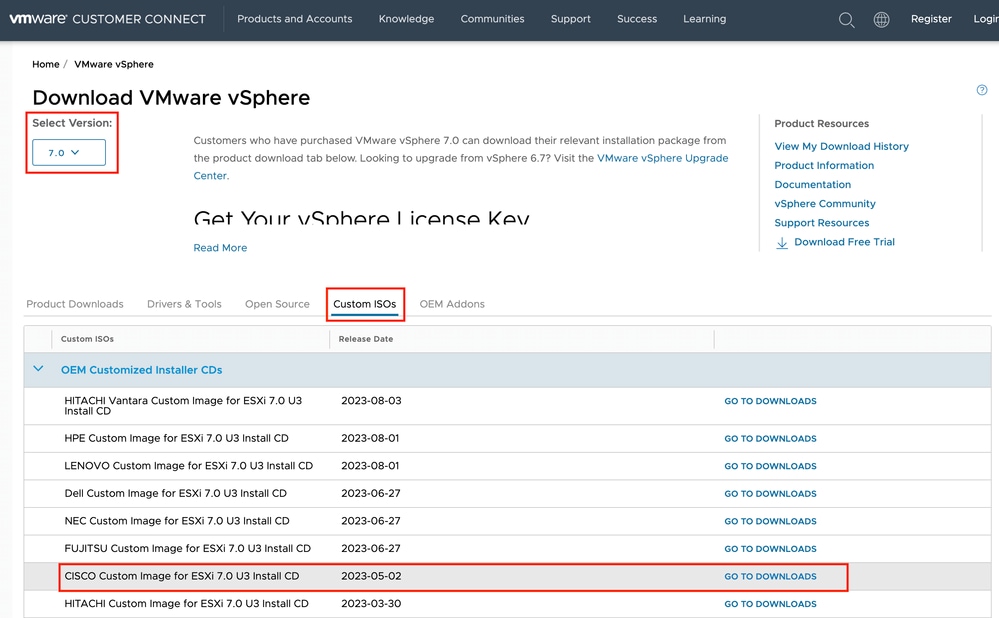Screen dimensions: 999x618
Task: Open the globe language selector icon
Action: (x=881, y=20)
